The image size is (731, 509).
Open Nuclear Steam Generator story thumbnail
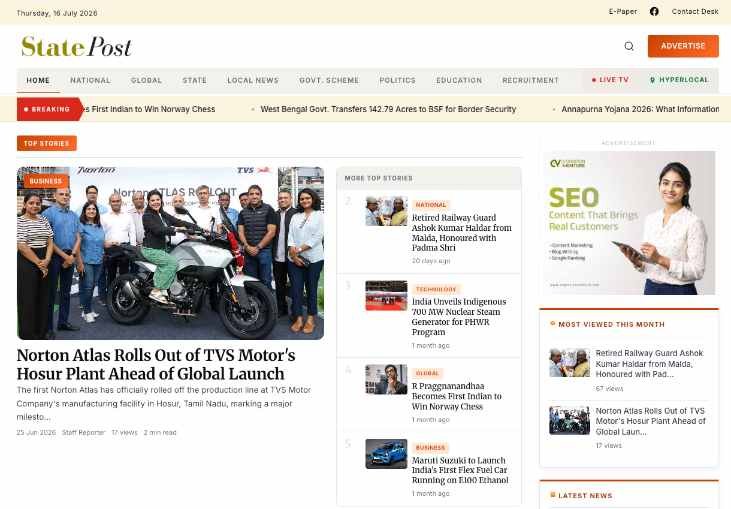(x=386, y=296)
